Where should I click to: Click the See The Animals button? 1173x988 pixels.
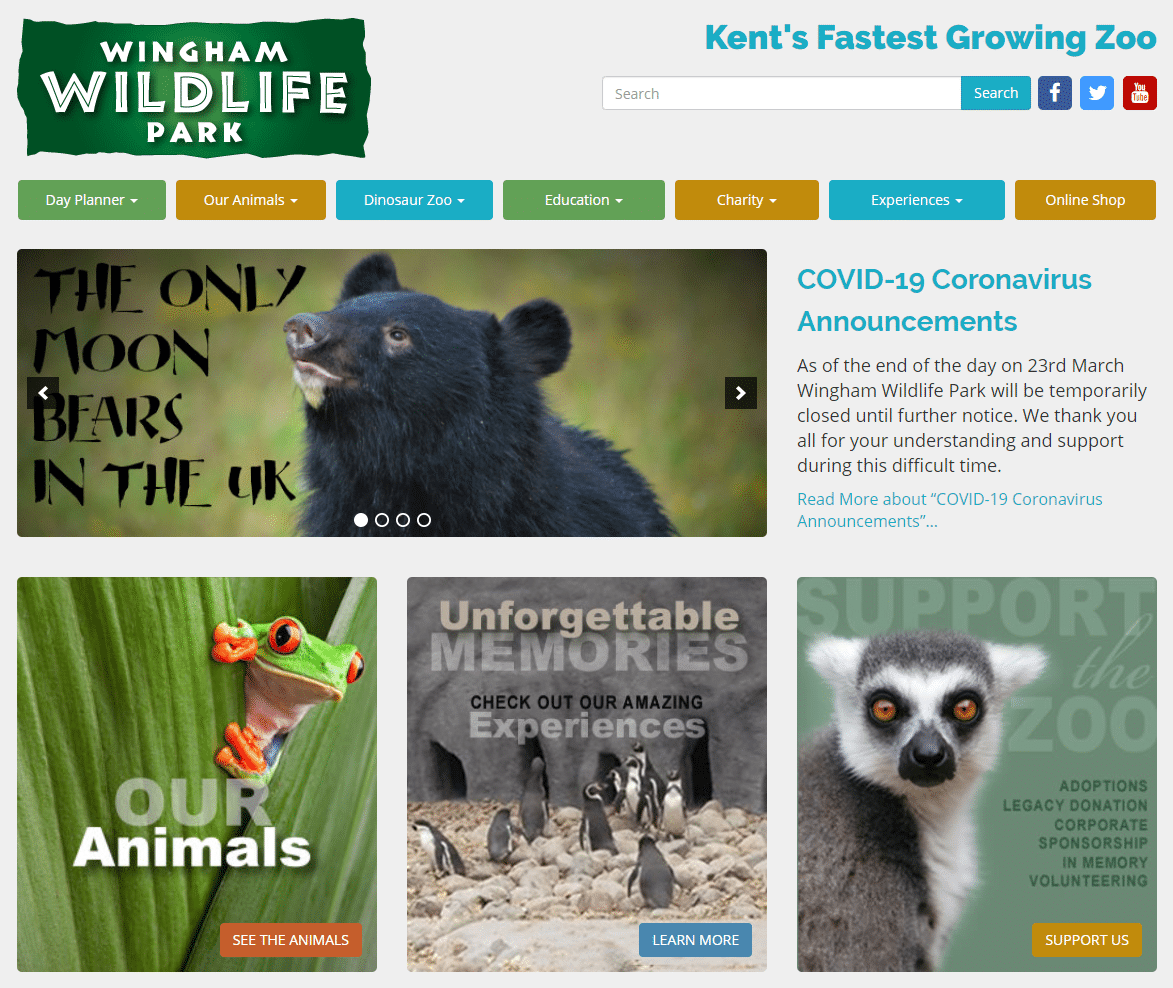pos(290,940)
